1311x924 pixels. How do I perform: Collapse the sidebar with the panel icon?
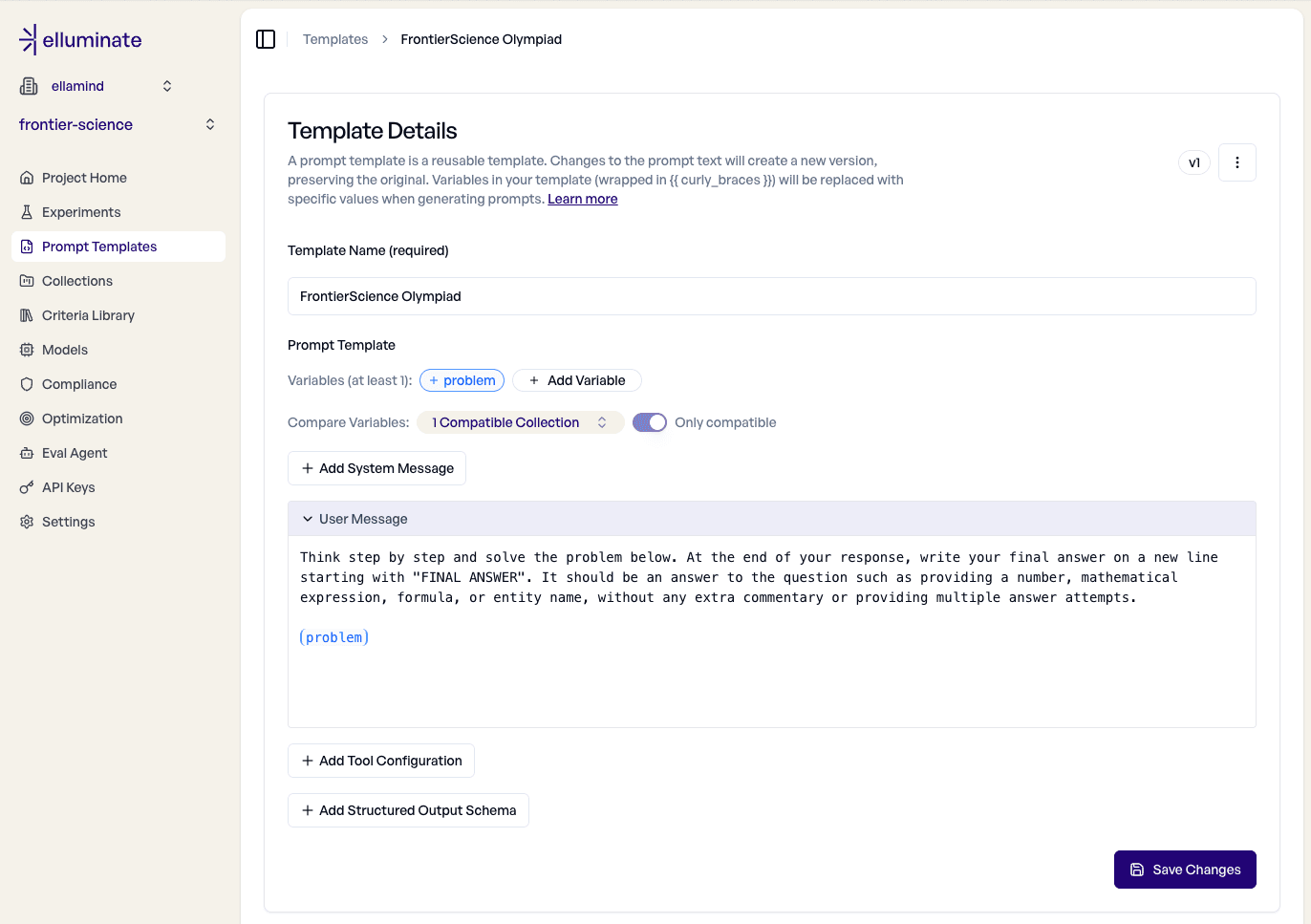click(x=266, y=38)
